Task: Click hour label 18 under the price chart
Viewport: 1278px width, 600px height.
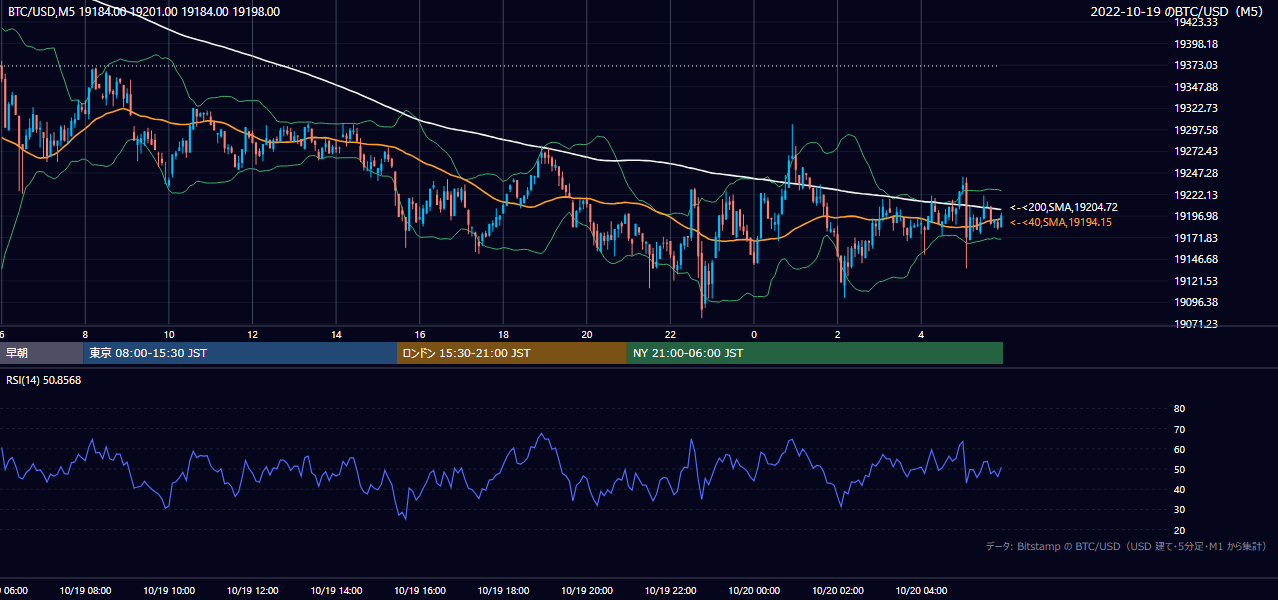Action: point(503,335)
